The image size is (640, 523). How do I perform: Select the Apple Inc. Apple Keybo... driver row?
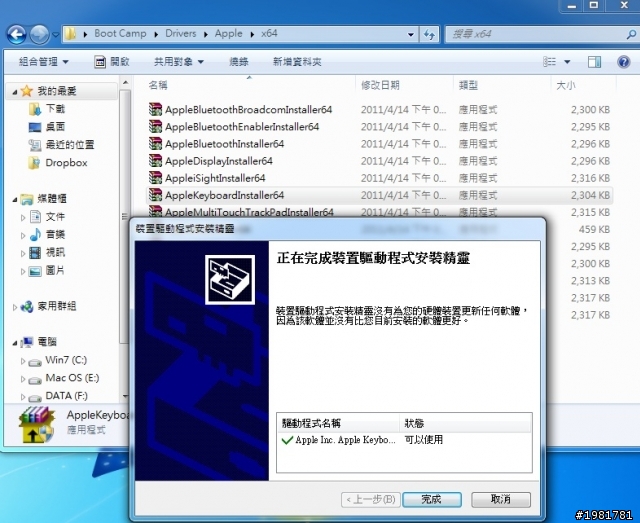[404, 440]
